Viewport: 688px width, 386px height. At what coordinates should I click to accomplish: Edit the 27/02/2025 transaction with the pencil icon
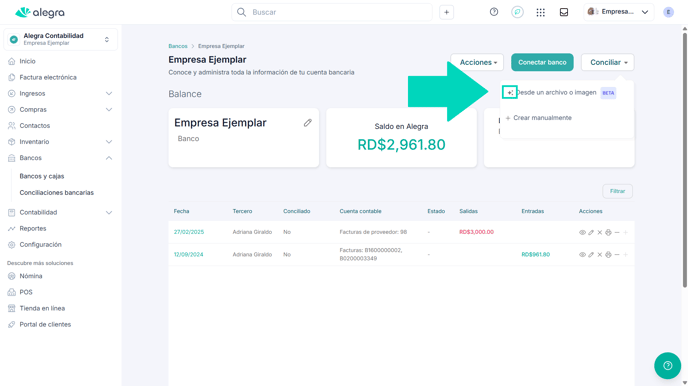[591, 232]
